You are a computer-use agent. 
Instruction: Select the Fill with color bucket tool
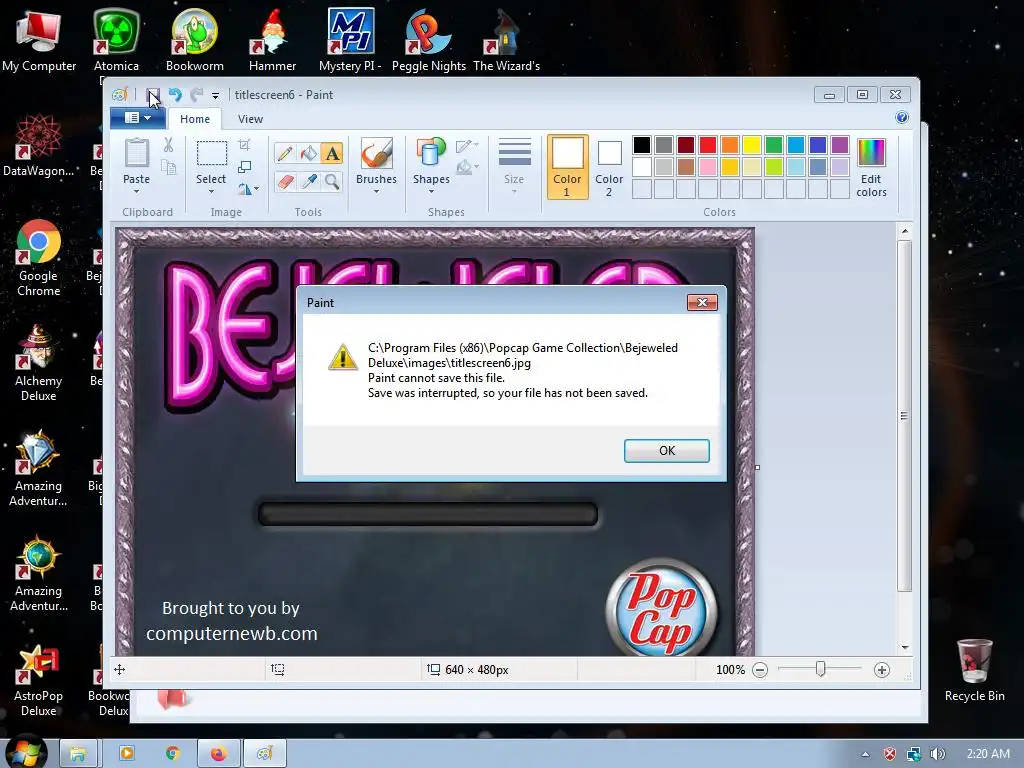pyautogui.click(x=308, y=153)
